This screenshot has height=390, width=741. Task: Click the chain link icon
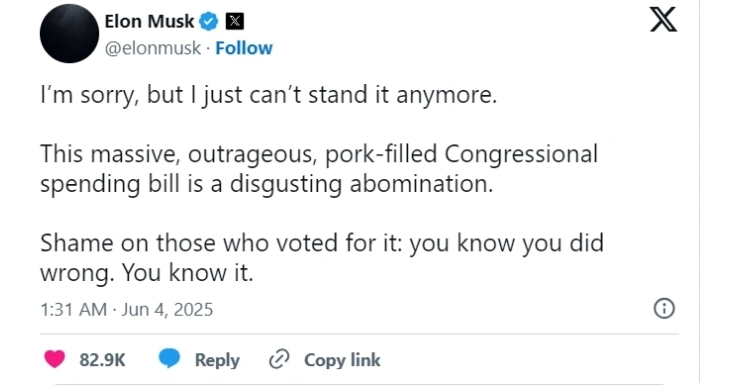(279, 359)
